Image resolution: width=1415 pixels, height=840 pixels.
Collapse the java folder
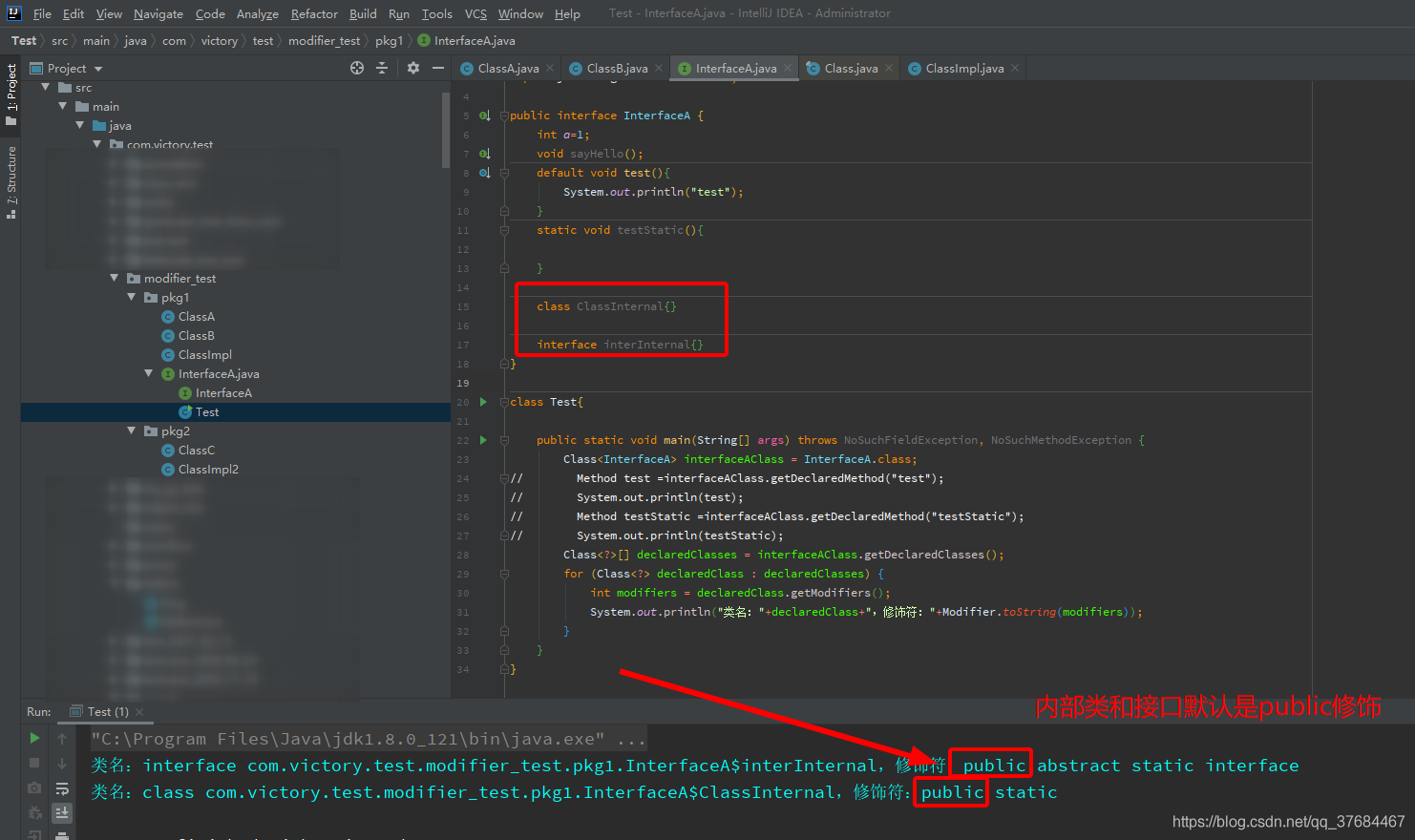click(80, 125)
